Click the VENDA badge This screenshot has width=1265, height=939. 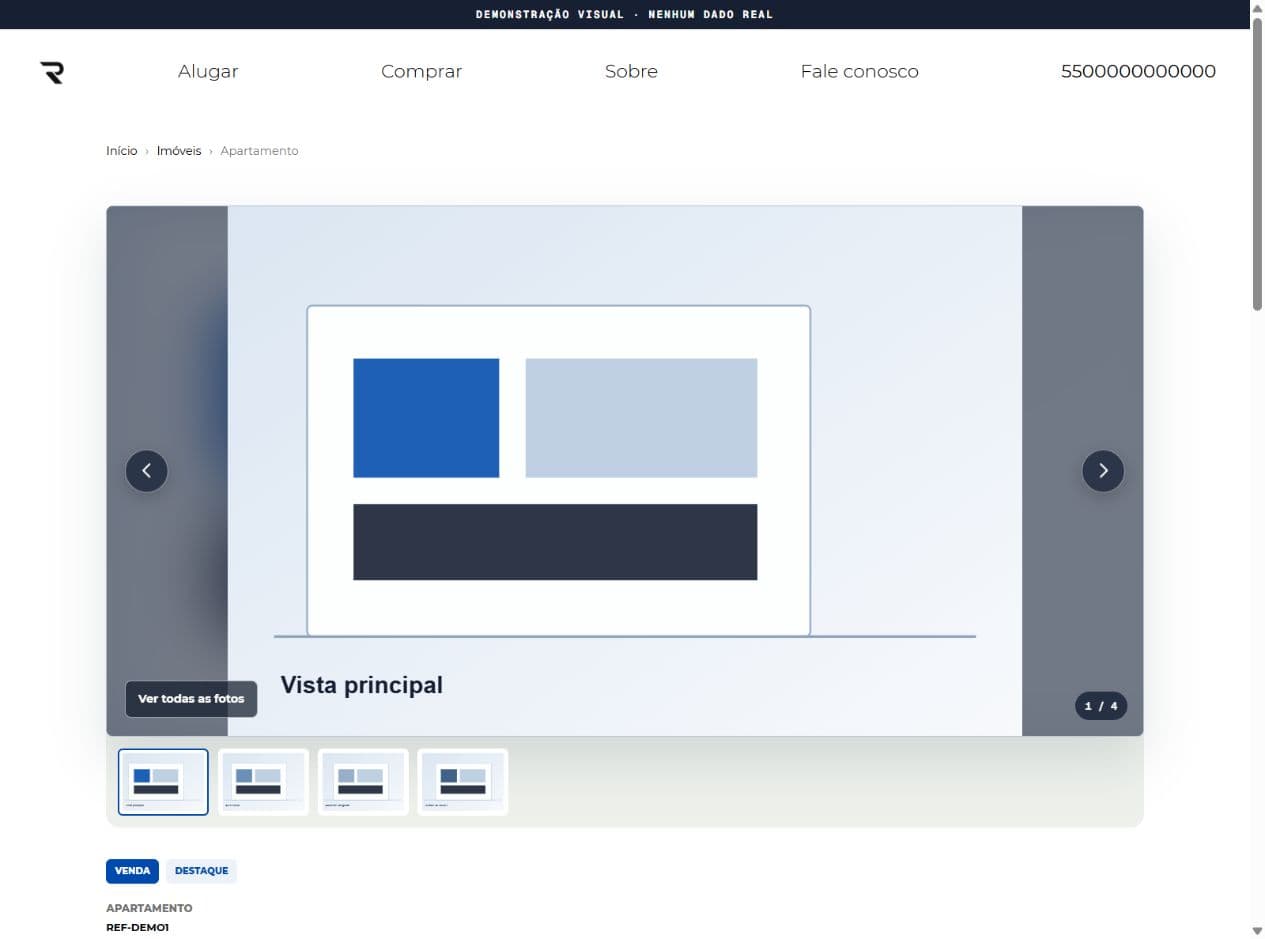click(132, 871)
